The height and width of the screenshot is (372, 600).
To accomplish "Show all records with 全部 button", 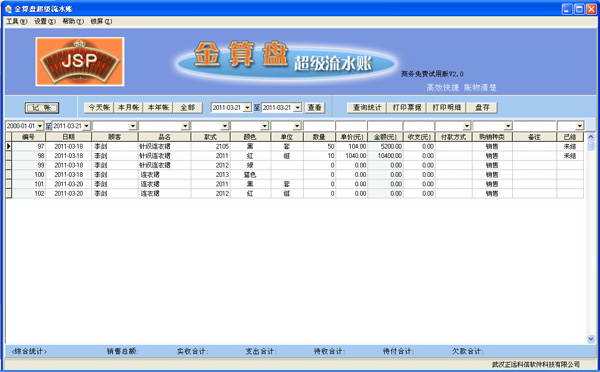I will click(x=188, y=108).
